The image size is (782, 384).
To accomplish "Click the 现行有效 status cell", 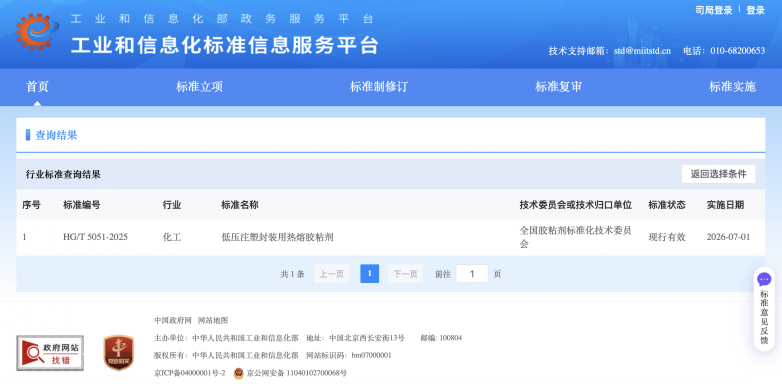I will pos(667,237).
